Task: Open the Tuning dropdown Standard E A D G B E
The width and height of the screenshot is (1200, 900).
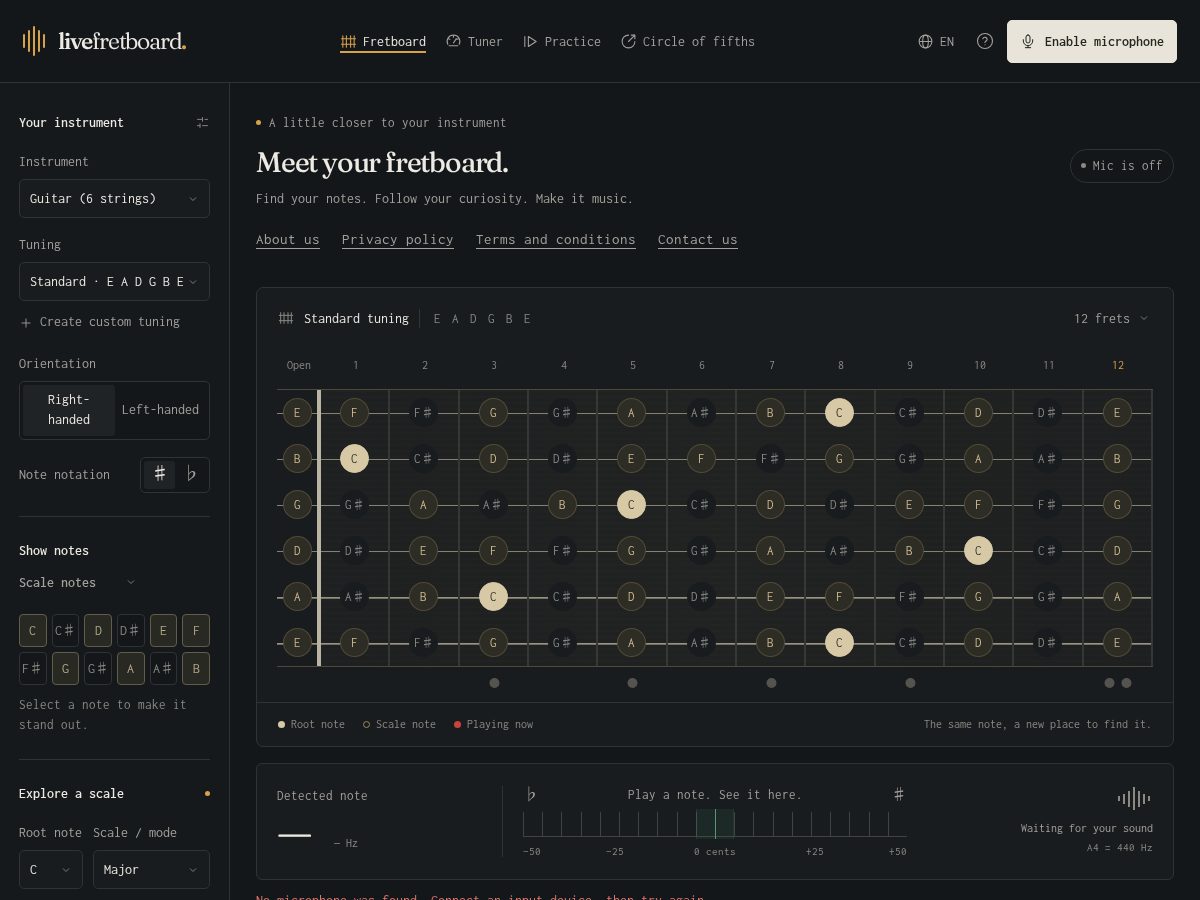Action: pyautogui.click(x=114, y=281)
